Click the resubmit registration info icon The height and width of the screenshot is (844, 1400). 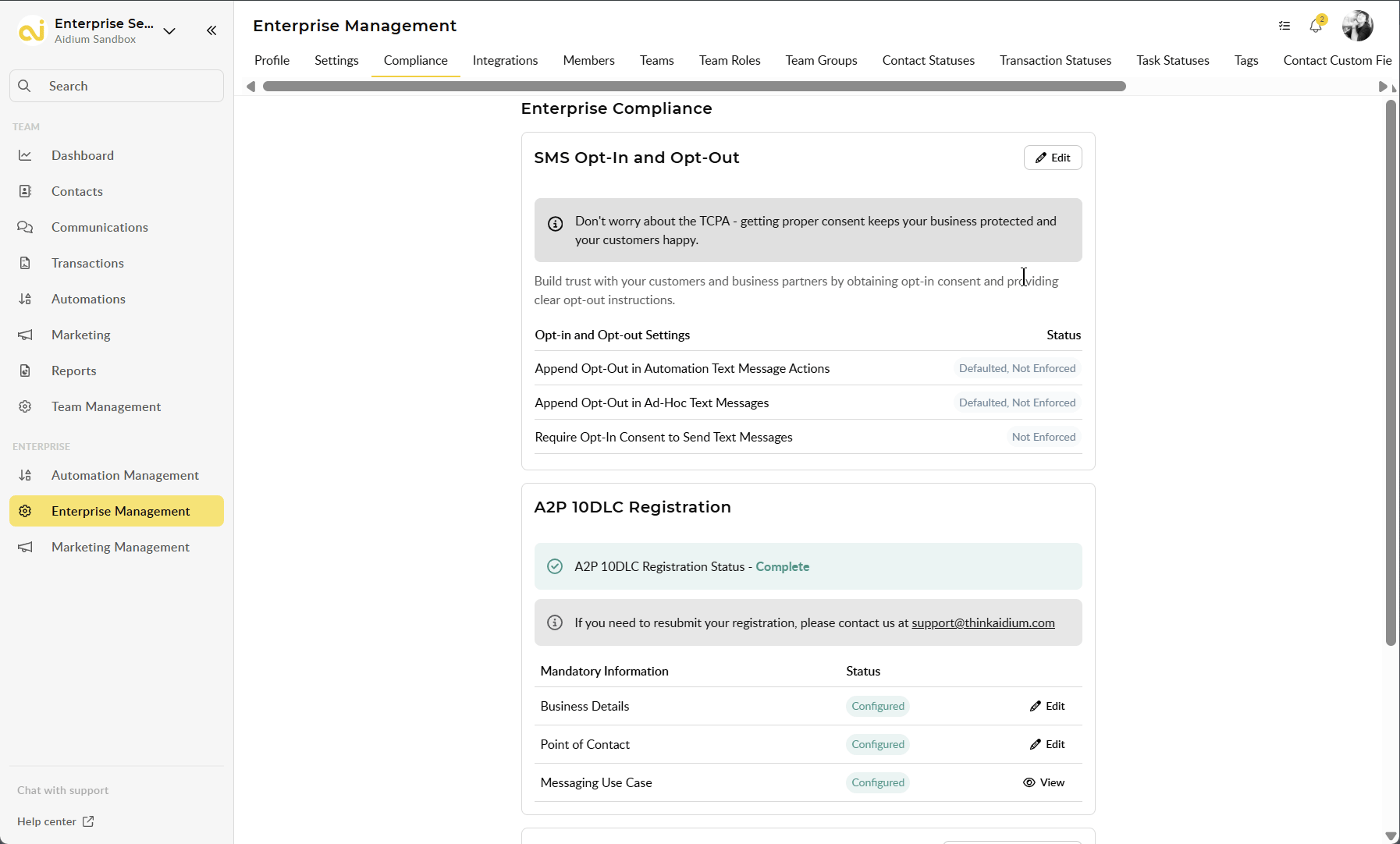[555, 622]
